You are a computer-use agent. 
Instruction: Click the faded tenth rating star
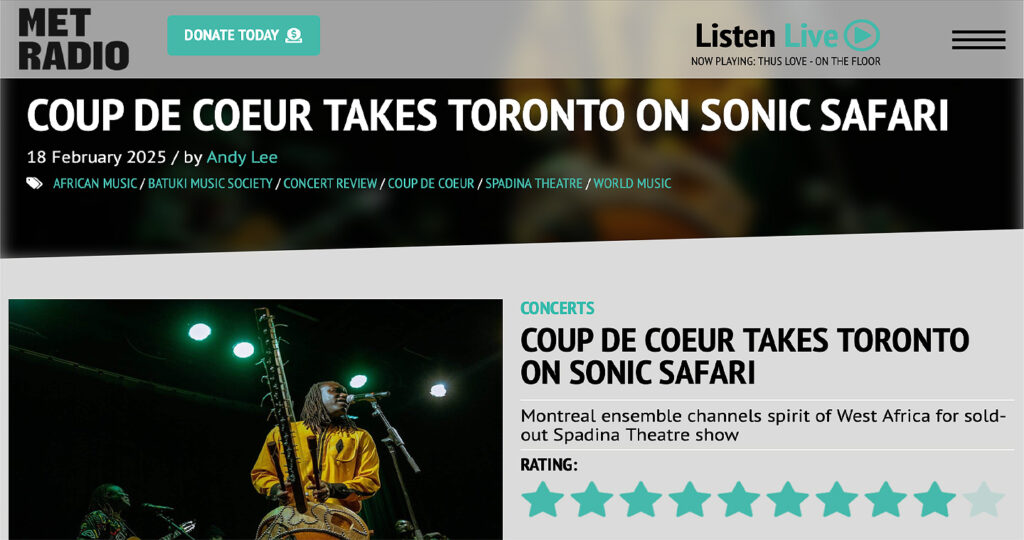pos(984,500)
